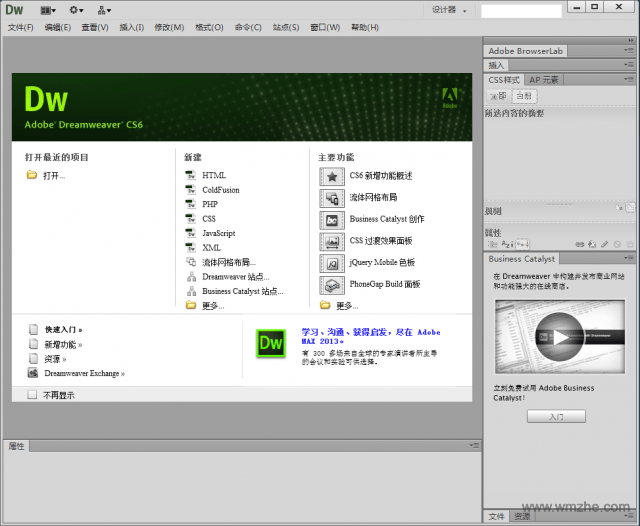Create new CSS document icon
The image size is (640, 526).
191,219
